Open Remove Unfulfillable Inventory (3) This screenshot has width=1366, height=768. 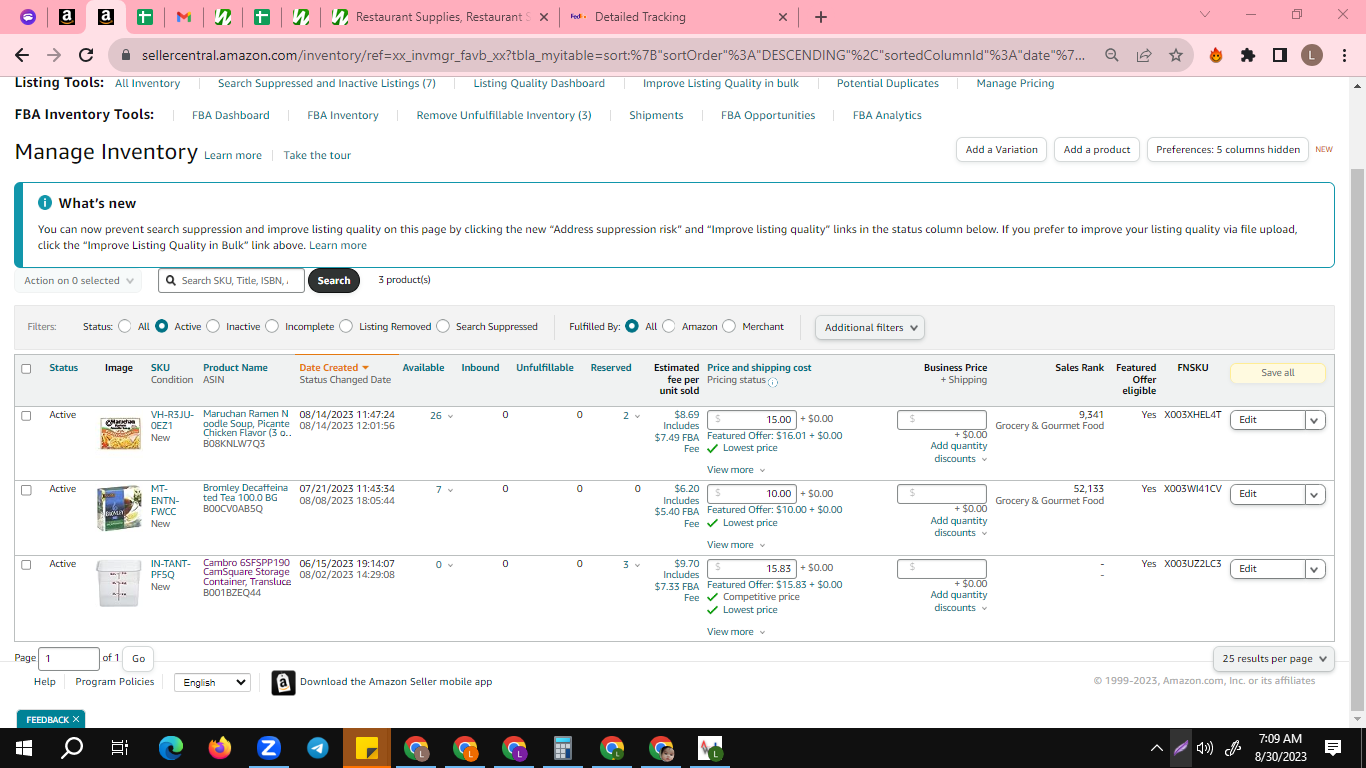tap(504, 115)
